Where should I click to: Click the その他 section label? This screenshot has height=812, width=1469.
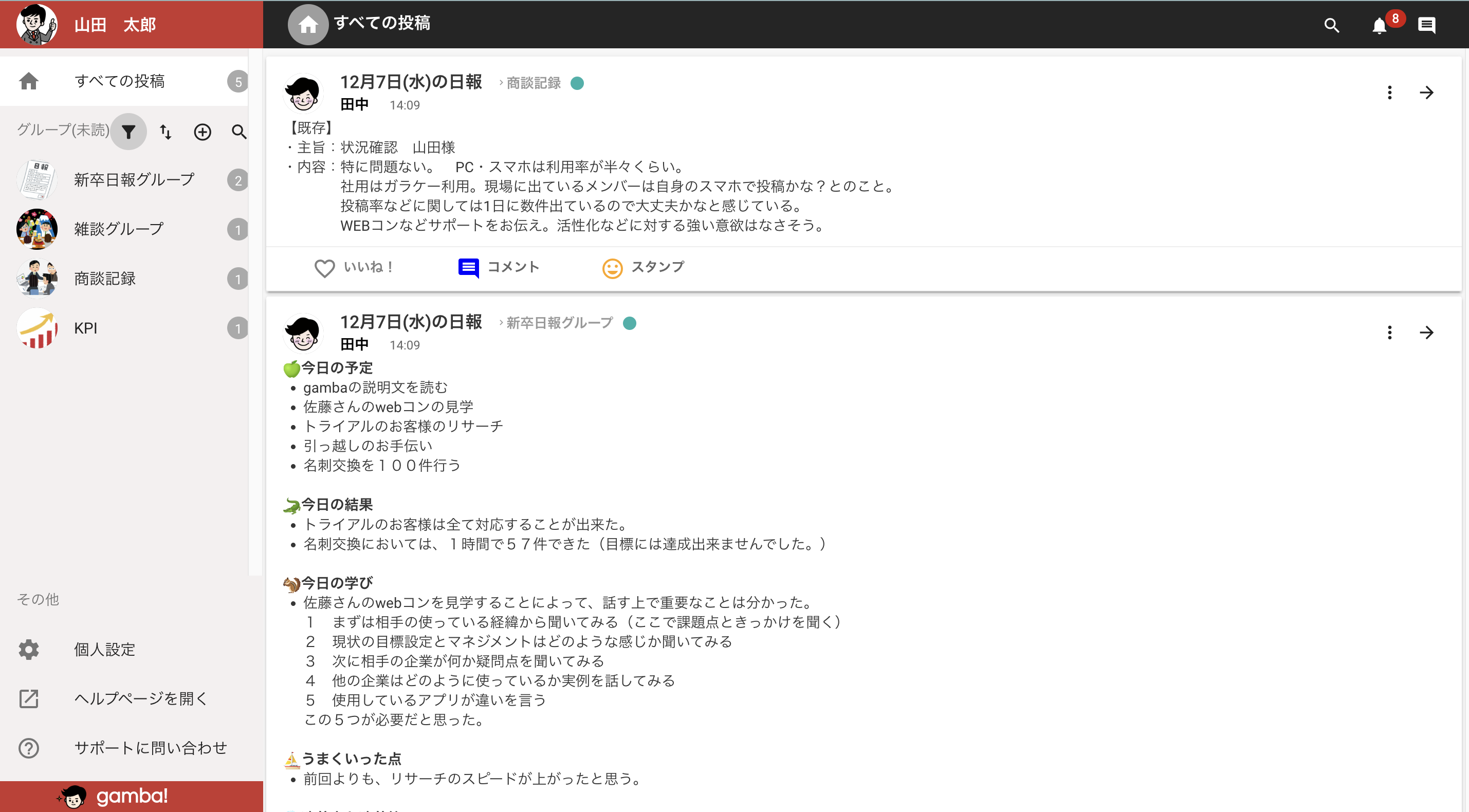point(38,599)
